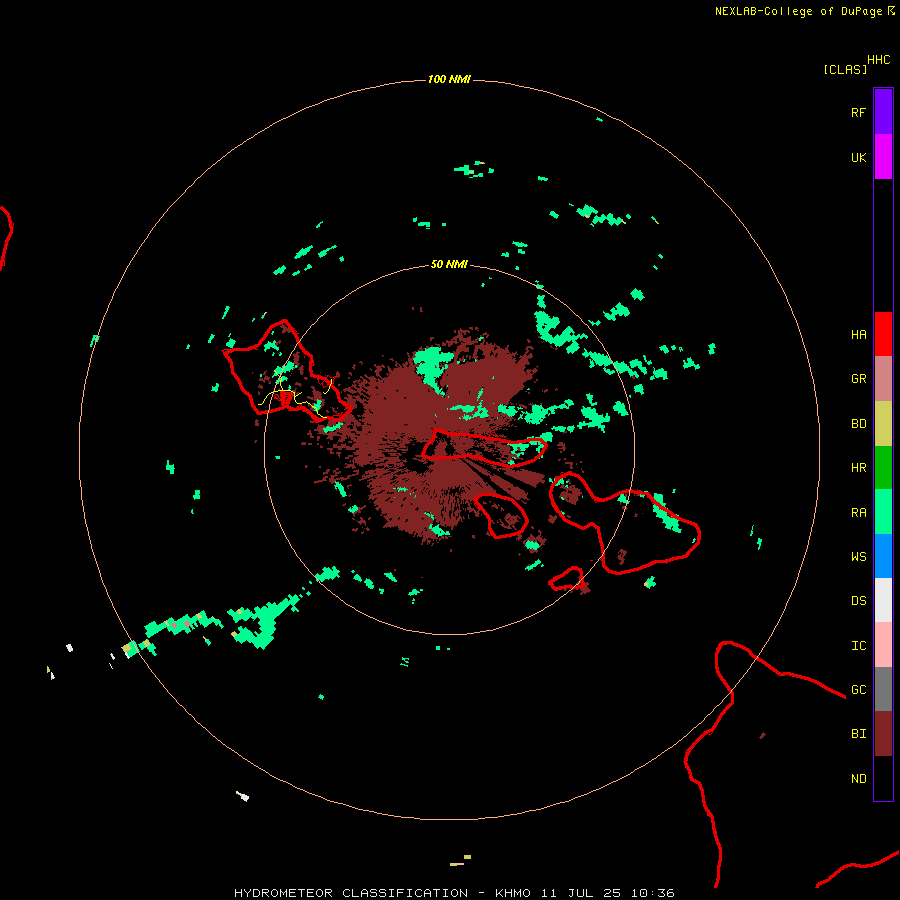Click the '50 NMI' range ring label
The height and width of the screenshot is (900, 900).
coord(449,264)
